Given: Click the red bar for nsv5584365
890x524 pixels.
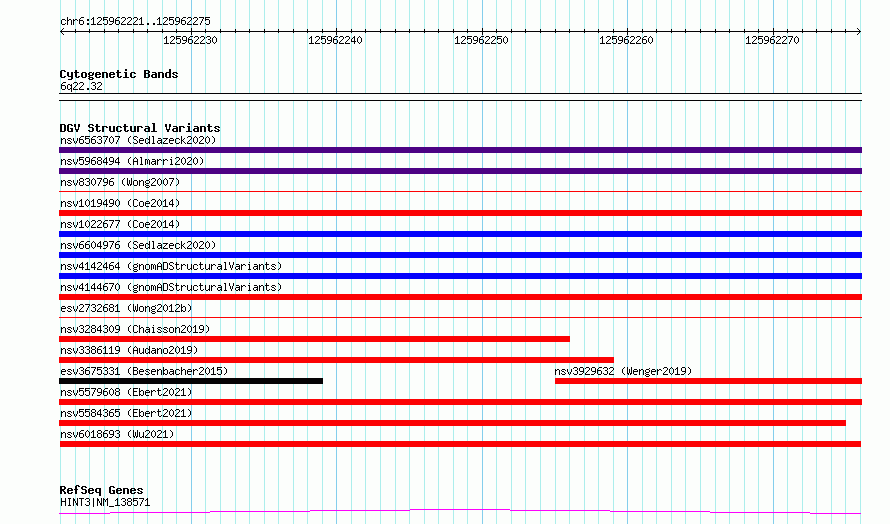Looking at the screenshot, I should click(452, 423).
